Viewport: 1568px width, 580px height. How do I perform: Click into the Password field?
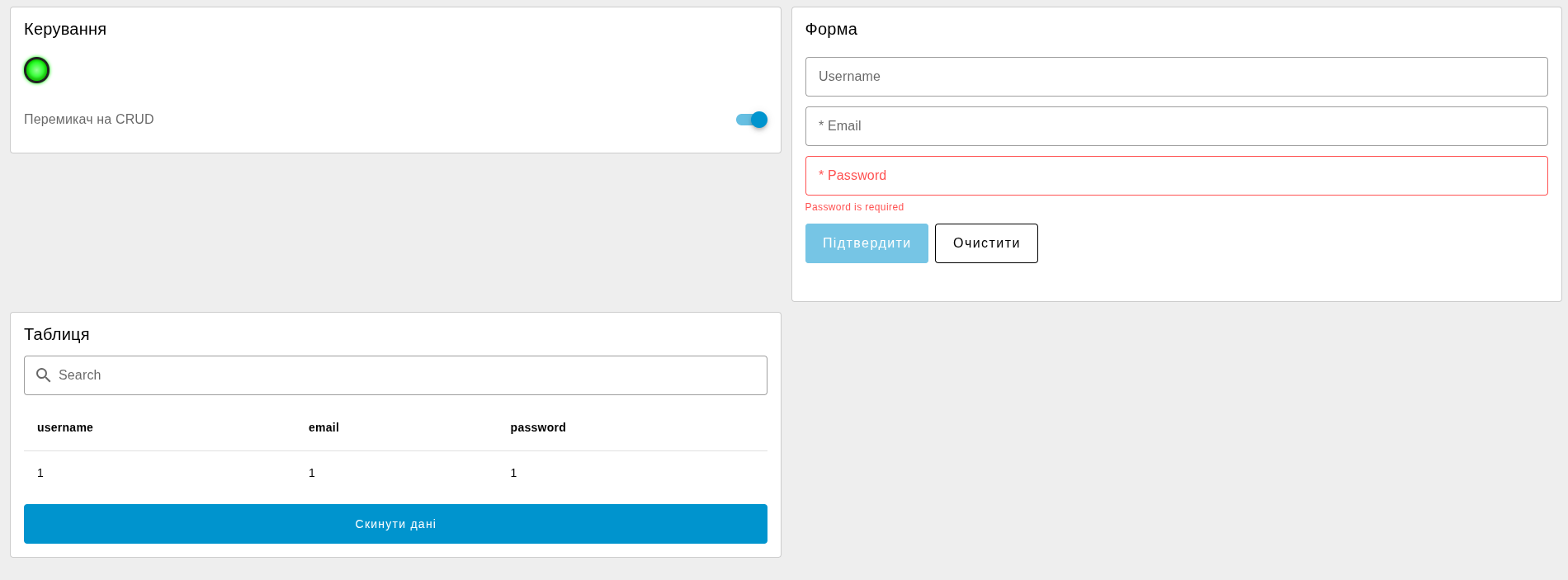[1176, 176]
